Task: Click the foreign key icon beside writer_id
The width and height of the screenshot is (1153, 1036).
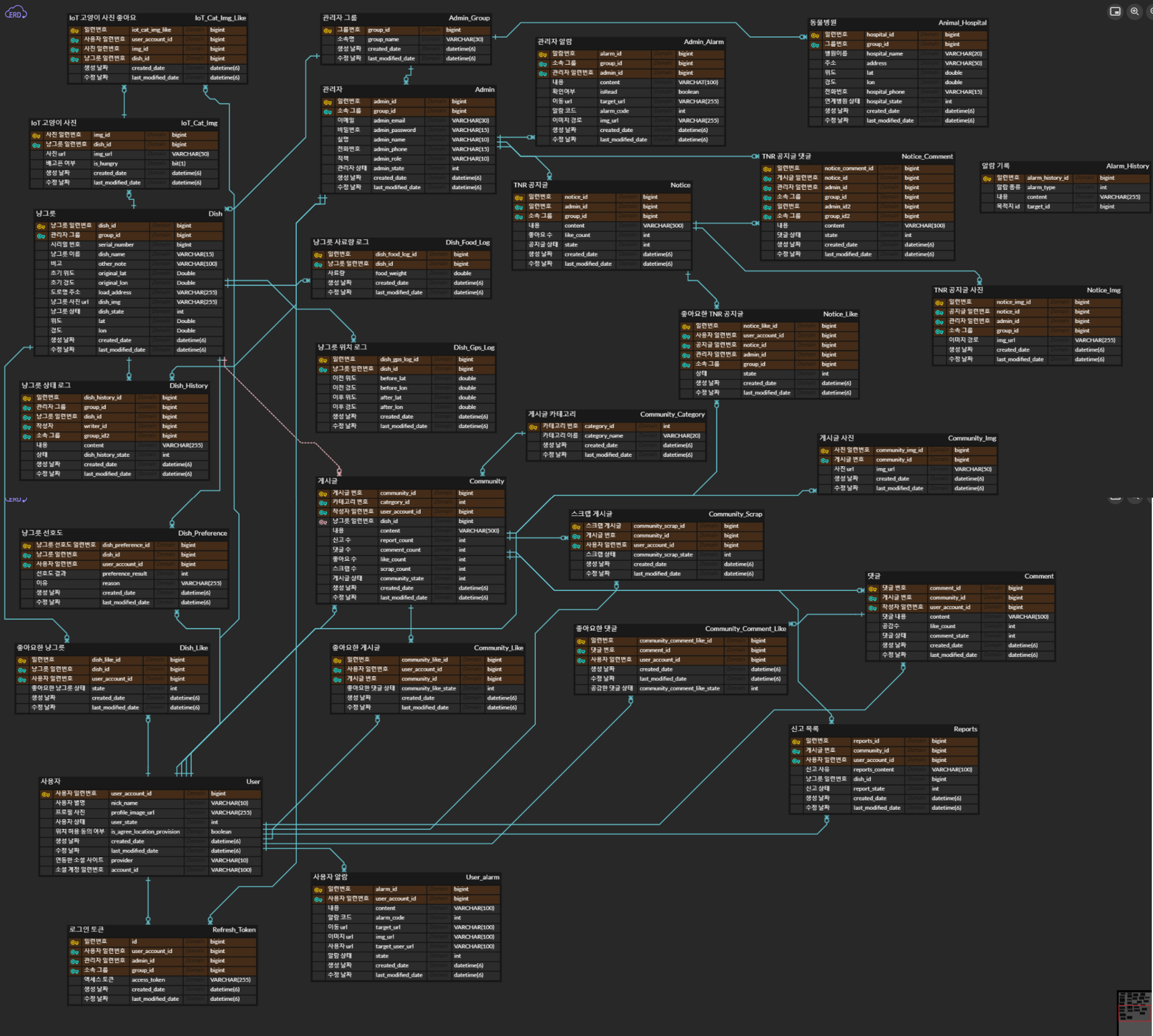Action: point(27,426)
